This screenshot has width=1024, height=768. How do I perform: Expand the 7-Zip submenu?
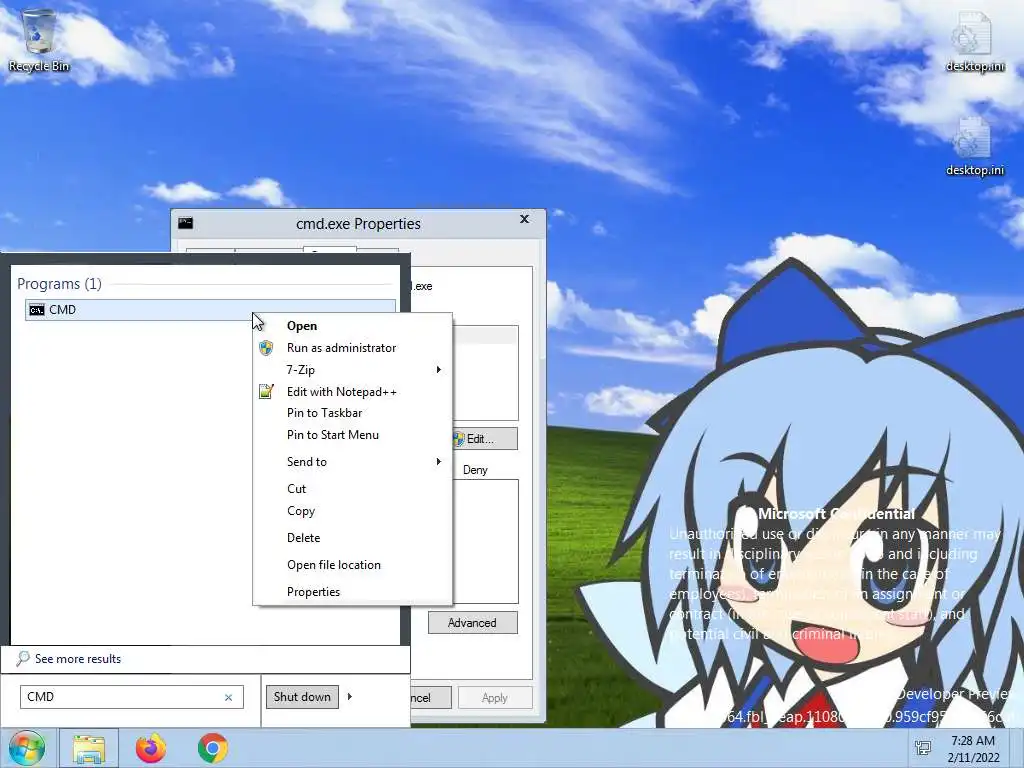tap(353, 370)
